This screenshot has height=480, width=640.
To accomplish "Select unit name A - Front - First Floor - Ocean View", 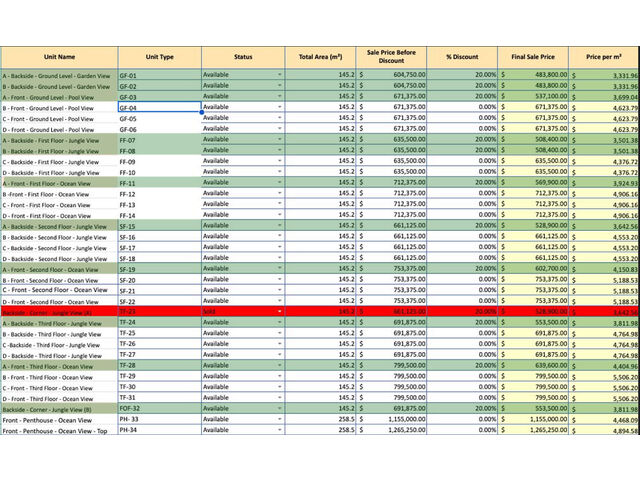I will click(x=59, y=183).
